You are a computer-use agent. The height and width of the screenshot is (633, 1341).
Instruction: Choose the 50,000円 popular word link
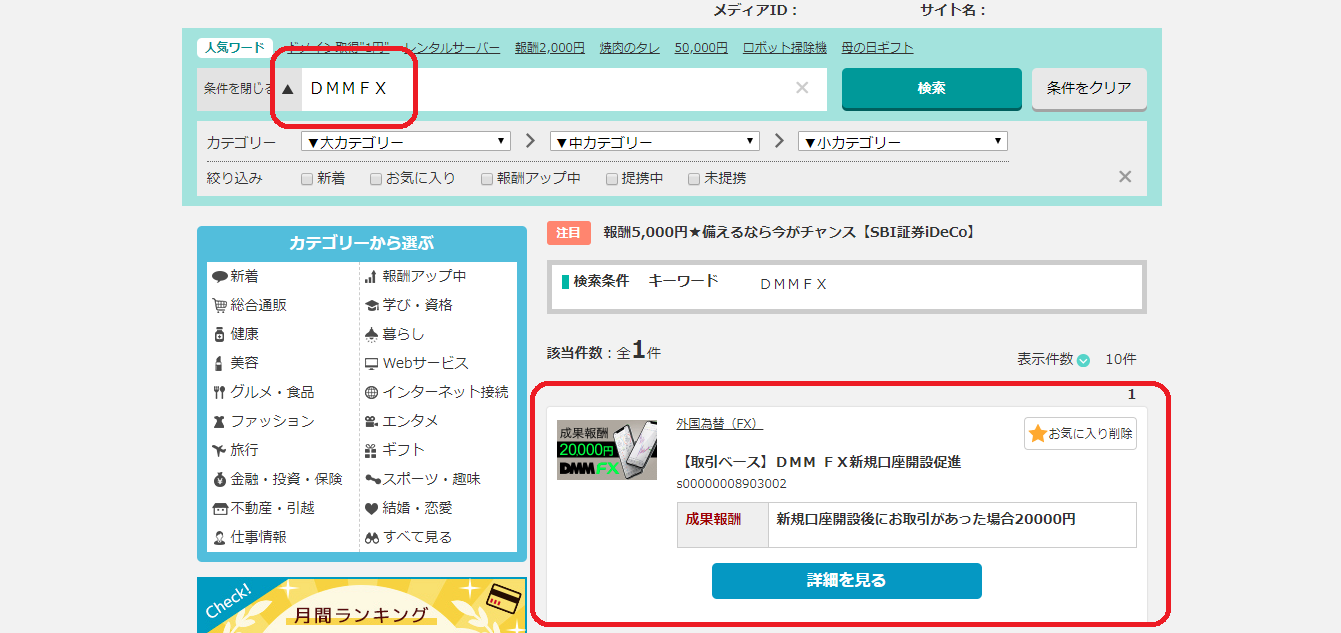(701, 48)
